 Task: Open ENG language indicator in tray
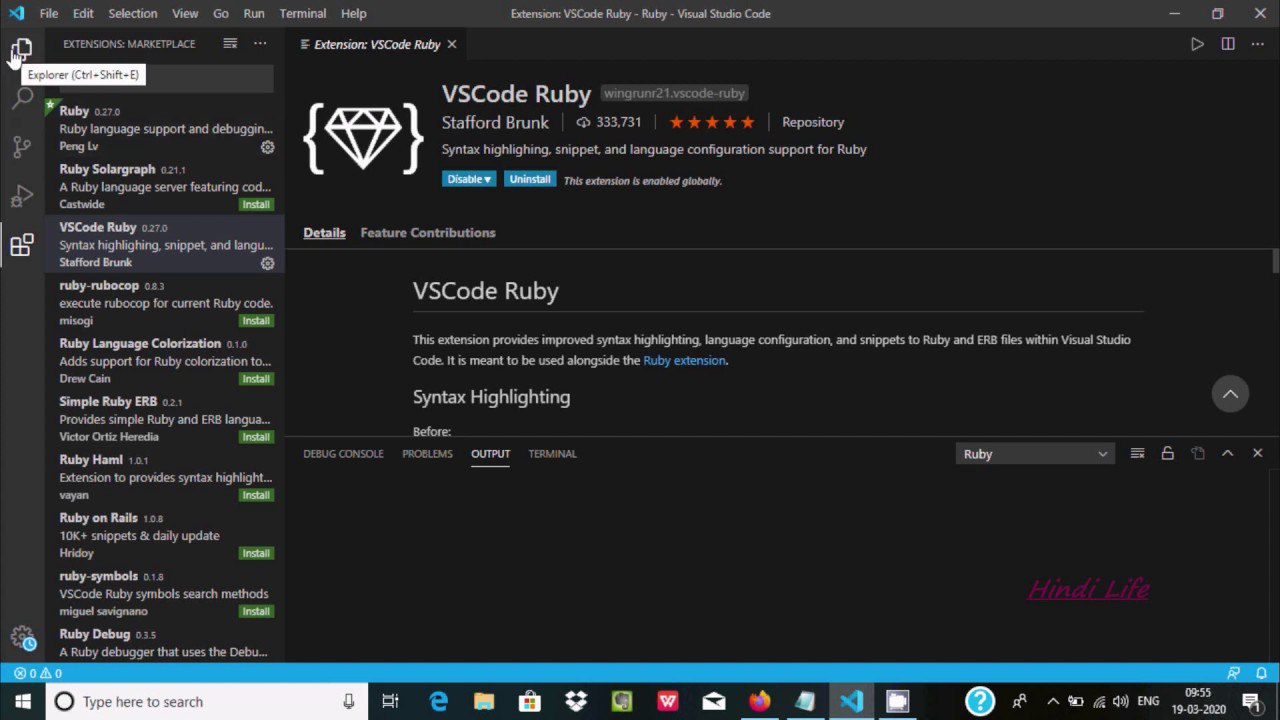pyautogui.click(x=1148, y=701)
